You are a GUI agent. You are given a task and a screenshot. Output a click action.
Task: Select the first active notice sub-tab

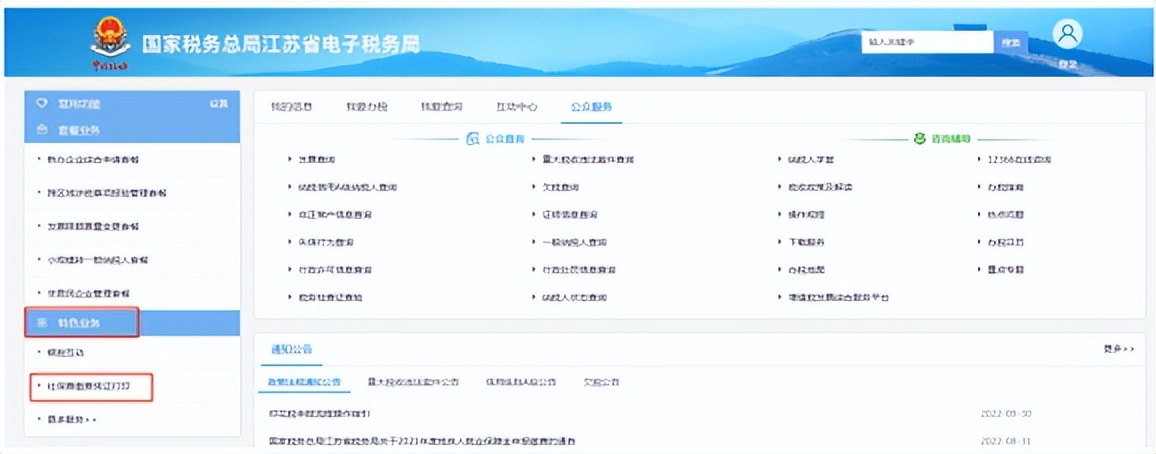point(304,383)
